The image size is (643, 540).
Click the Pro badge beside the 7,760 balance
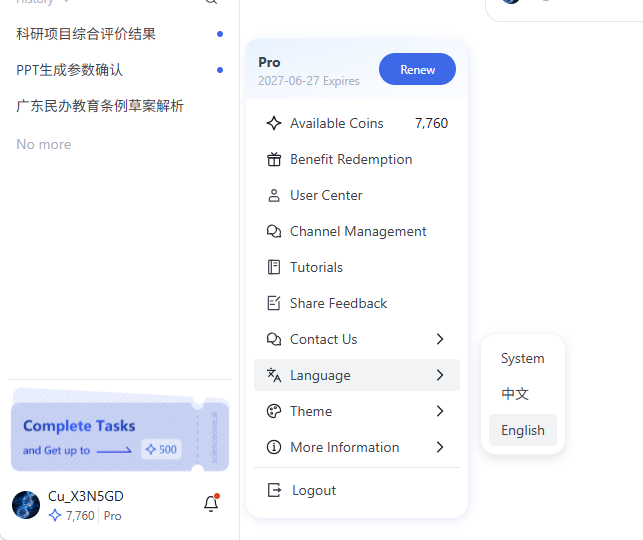pyautogui.click(x=112, y=516)
